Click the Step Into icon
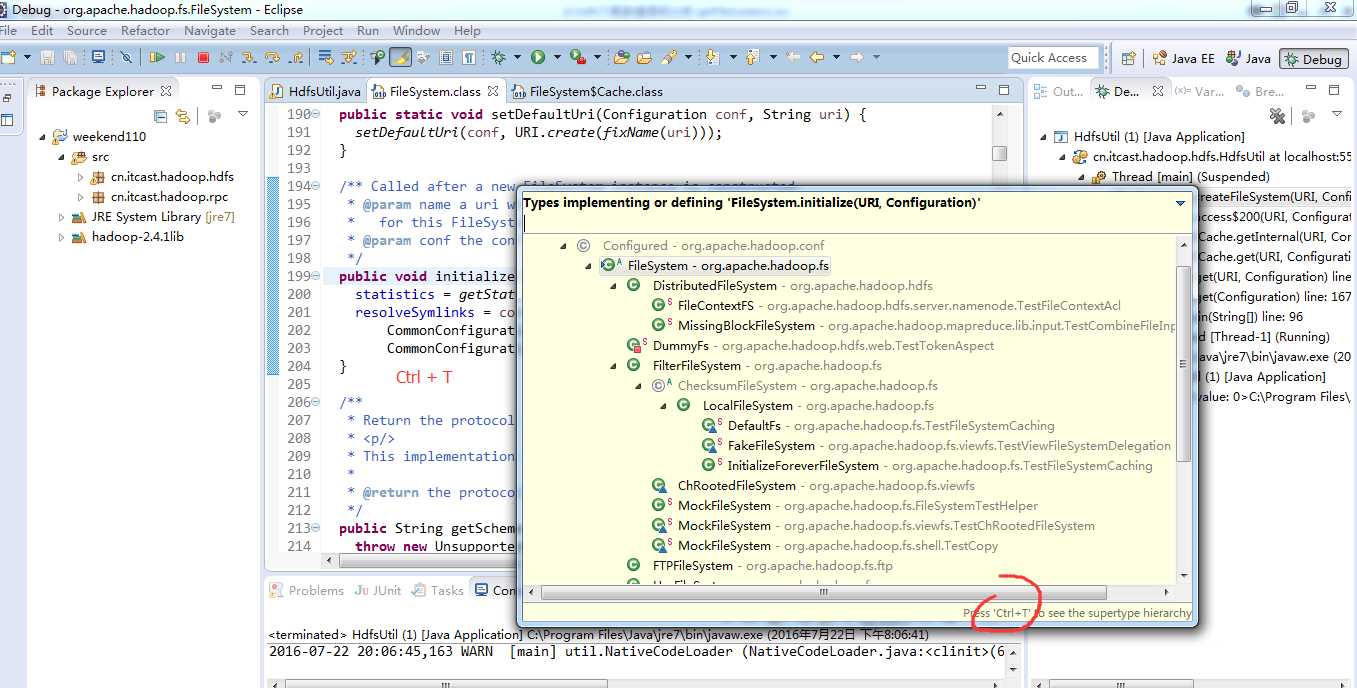The height and width of the screenshot is (688, 1357). (250, 58)
